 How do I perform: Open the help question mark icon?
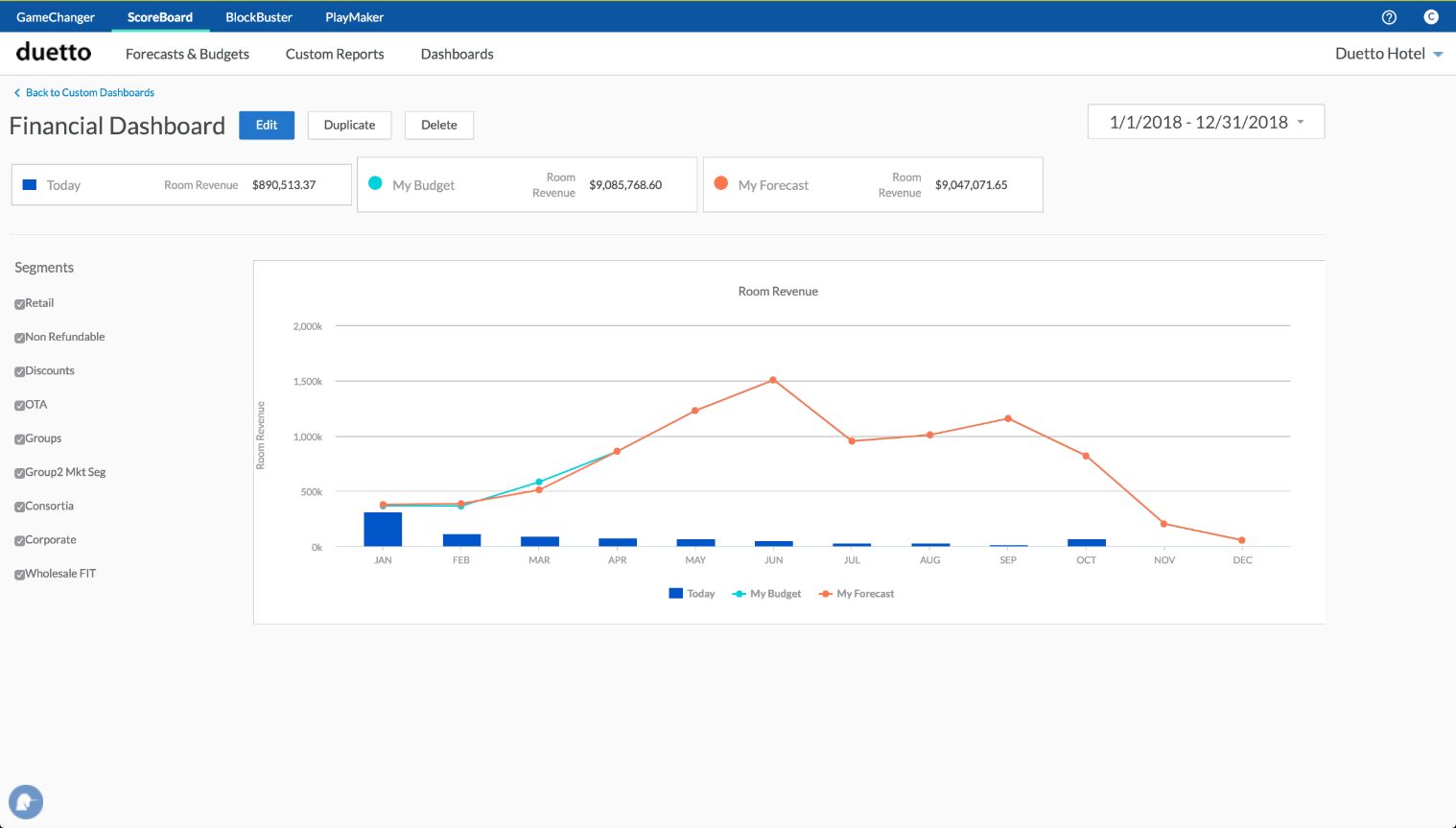[x=1389, y=17]
